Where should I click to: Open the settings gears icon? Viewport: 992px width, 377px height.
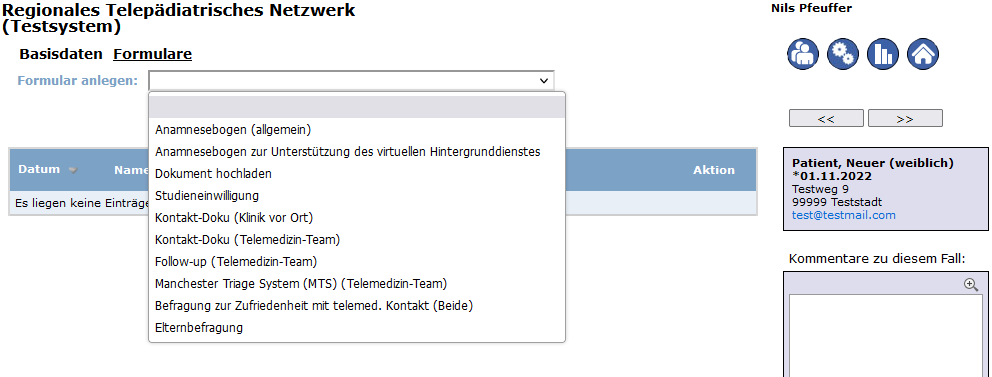(843, 53)
